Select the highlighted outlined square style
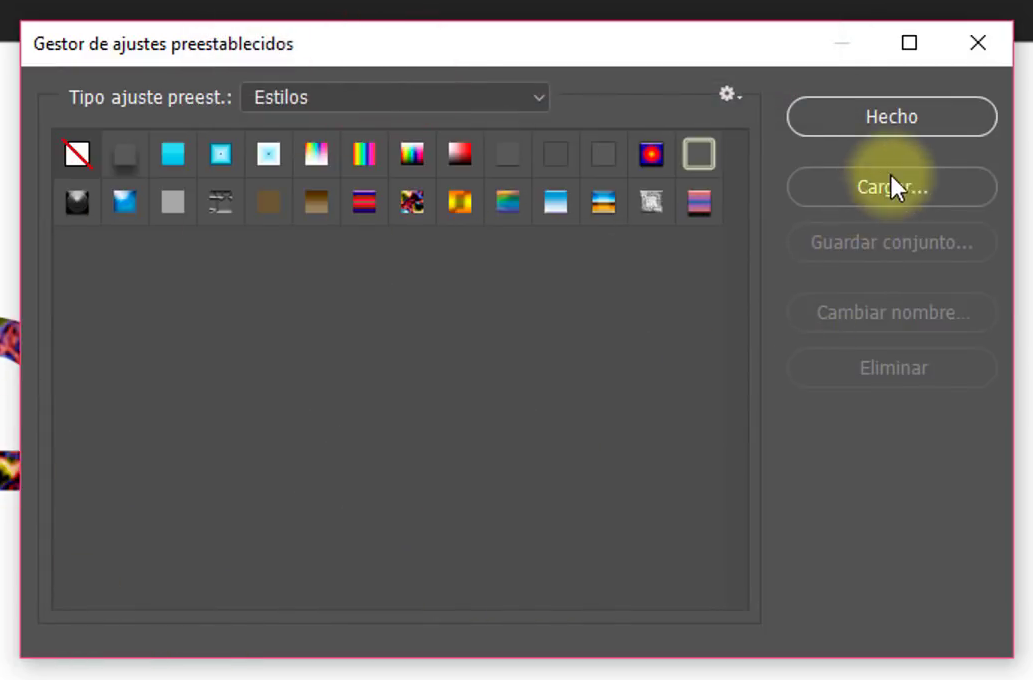1033x680 pixels. (x=699, y=154)
